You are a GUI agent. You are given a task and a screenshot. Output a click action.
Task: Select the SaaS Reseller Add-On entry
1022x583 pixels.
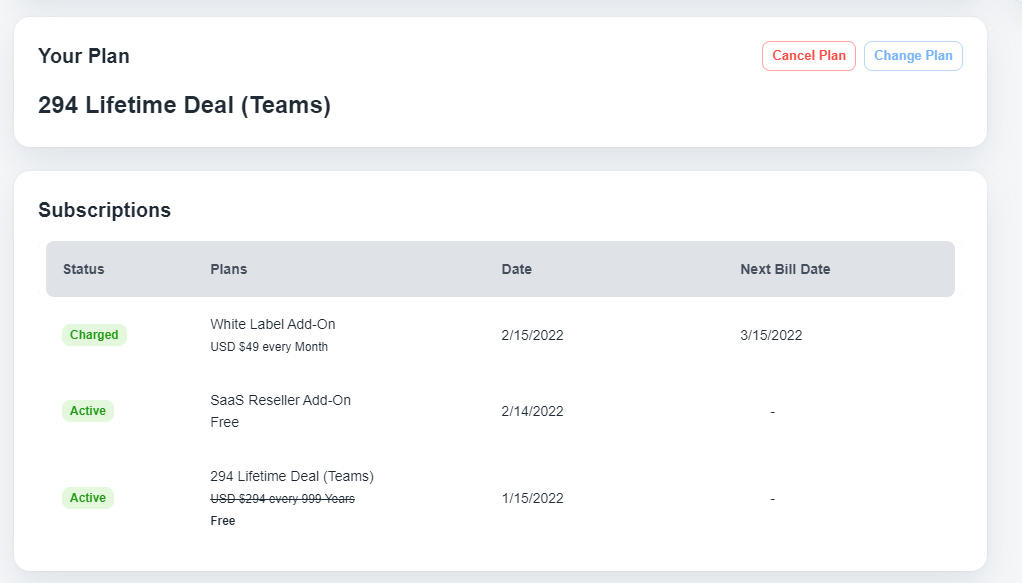(280, 400)
